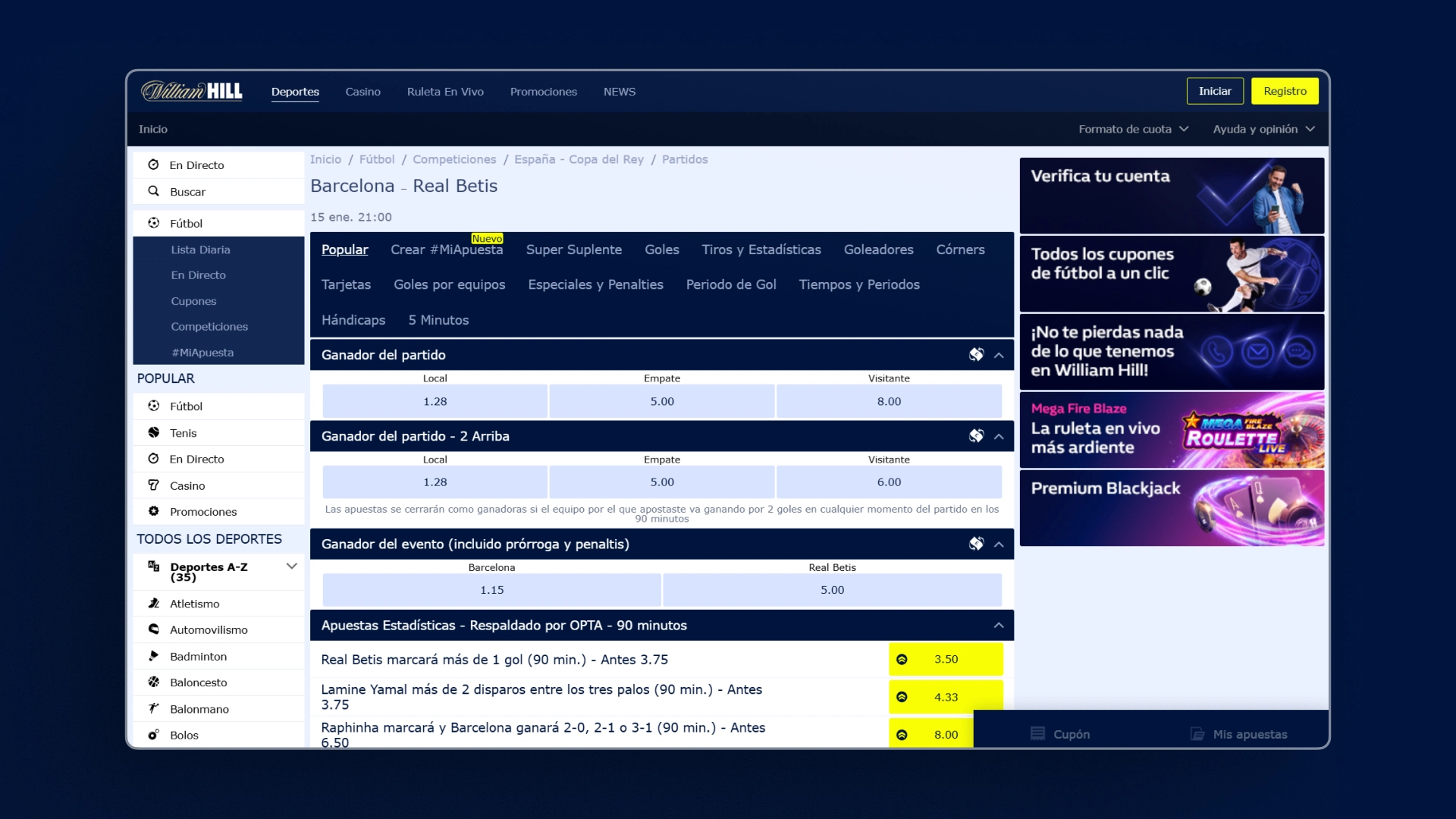Viewport: 1456px width, 819px height.
Task: Click the Mis apuestas icon
Action: [x=1197, y=733]
